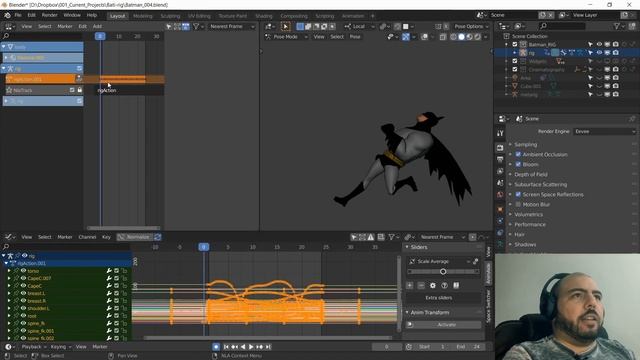Enable the Motion Blur checkbox
Screen dimensions: 640x360
click(518, 204)
